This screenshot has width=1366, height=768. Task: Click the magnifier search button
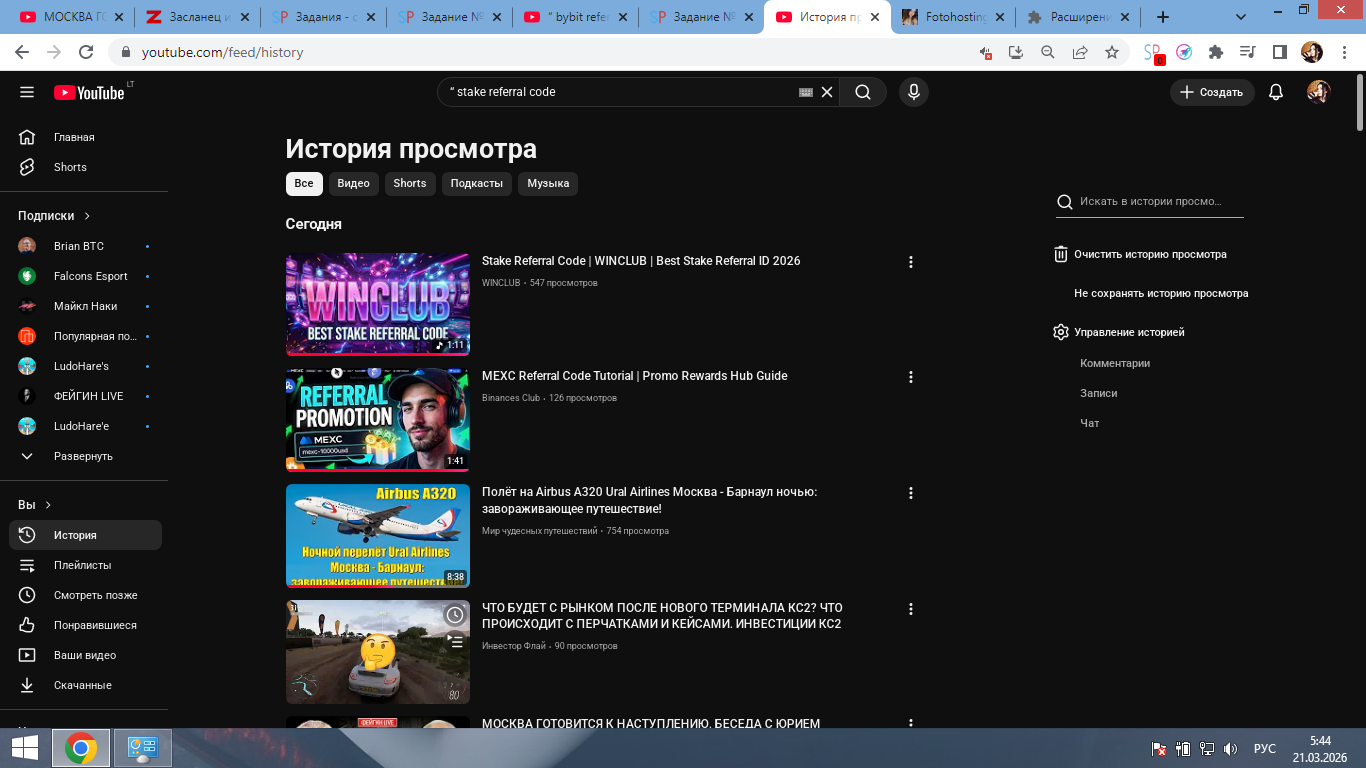pyautogui.click(x=863, y=92)
